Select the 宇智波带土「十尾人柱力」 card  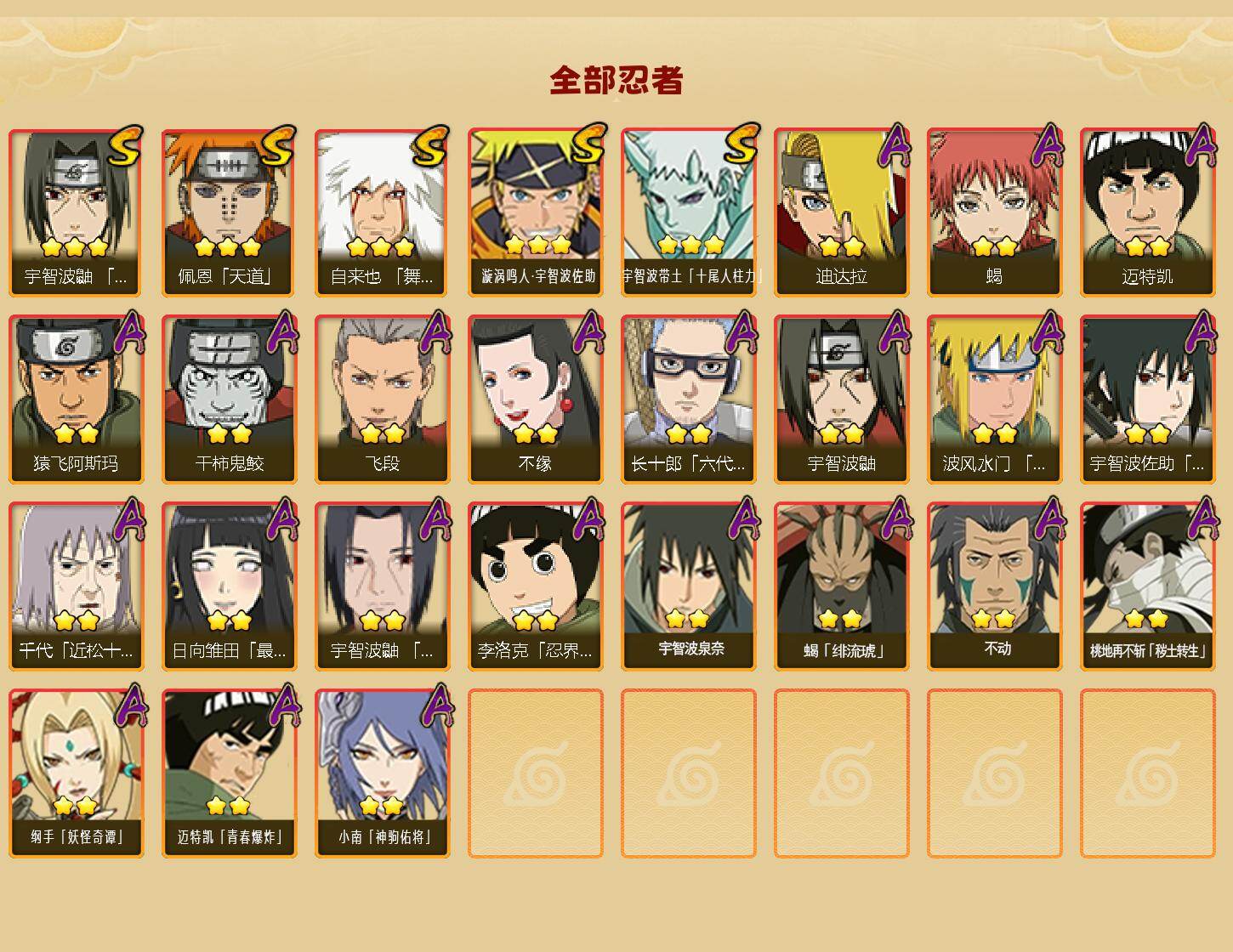click(x=689, y=212)
